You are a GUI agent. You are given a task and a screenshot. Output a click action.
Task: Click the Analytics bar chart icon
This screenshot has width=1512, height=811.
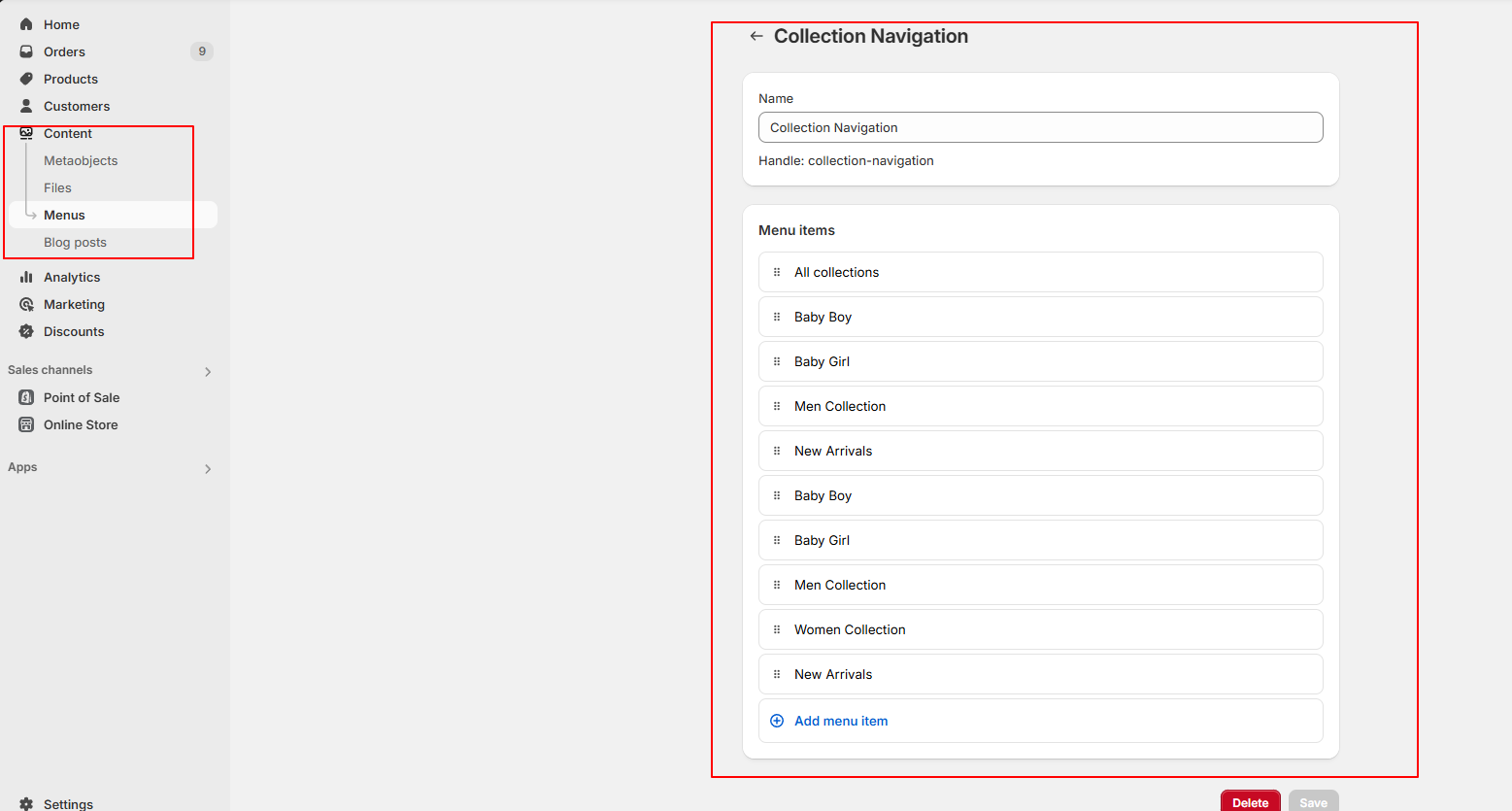pos(26,277)
